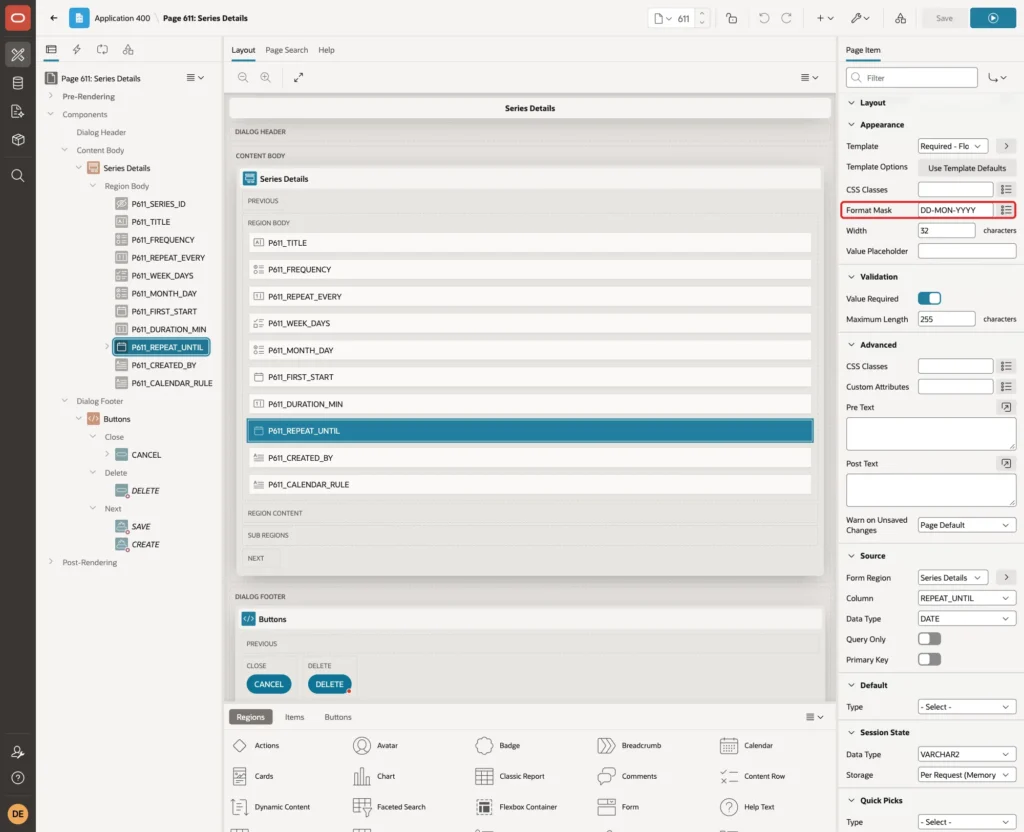Viewport: 1024px width, 832px height.
Task: Select P611_TITLE item in layout body
Action: click(530, 243)
